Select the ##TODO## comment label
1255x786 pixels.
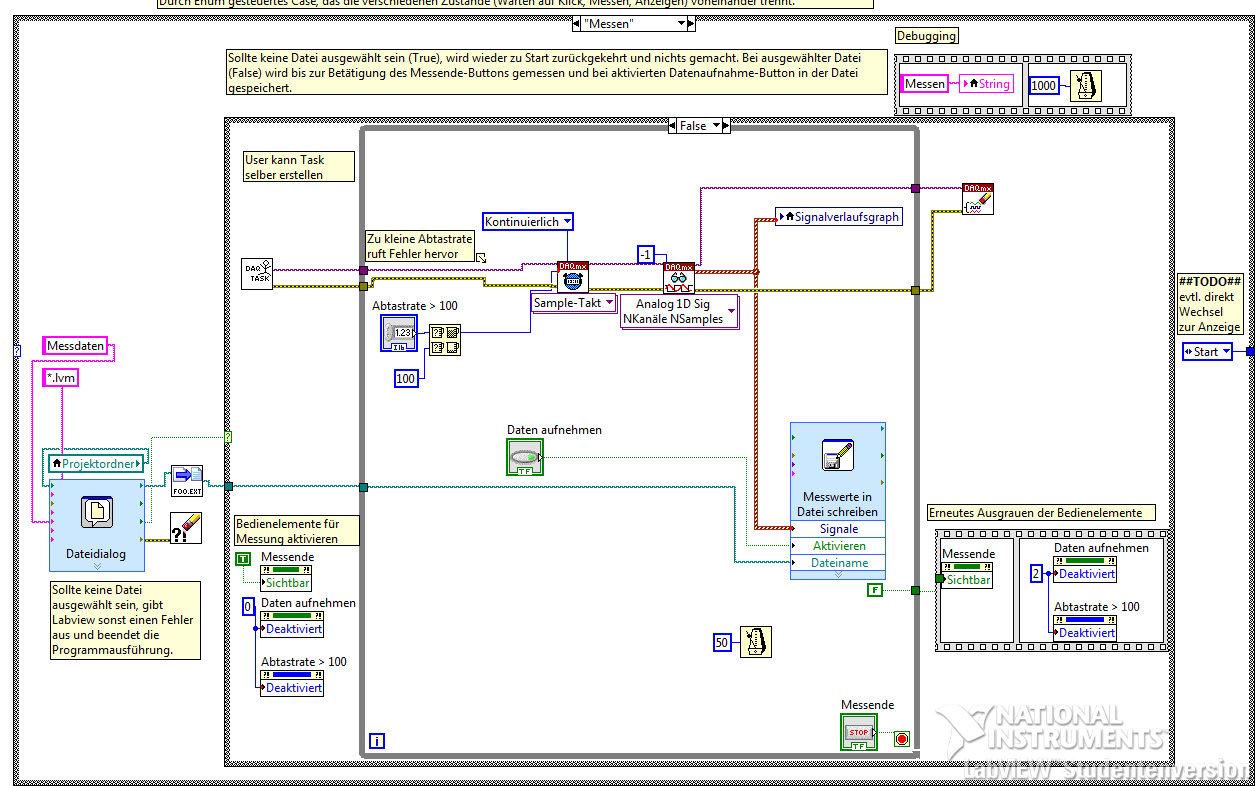(x=1210, y=304)
